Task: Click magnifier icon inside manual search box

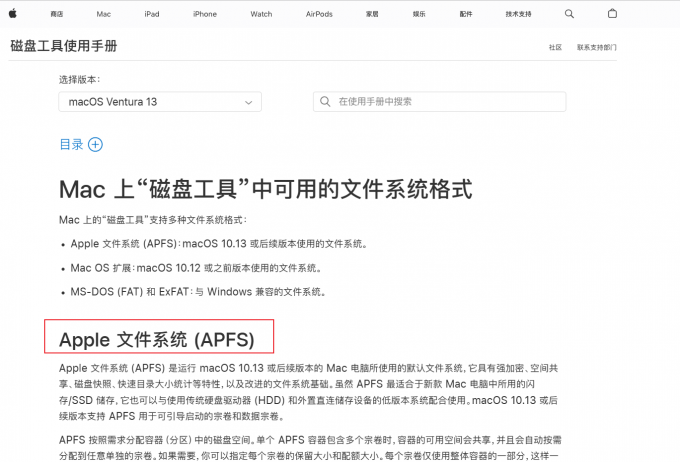Action: coord(325,102)
